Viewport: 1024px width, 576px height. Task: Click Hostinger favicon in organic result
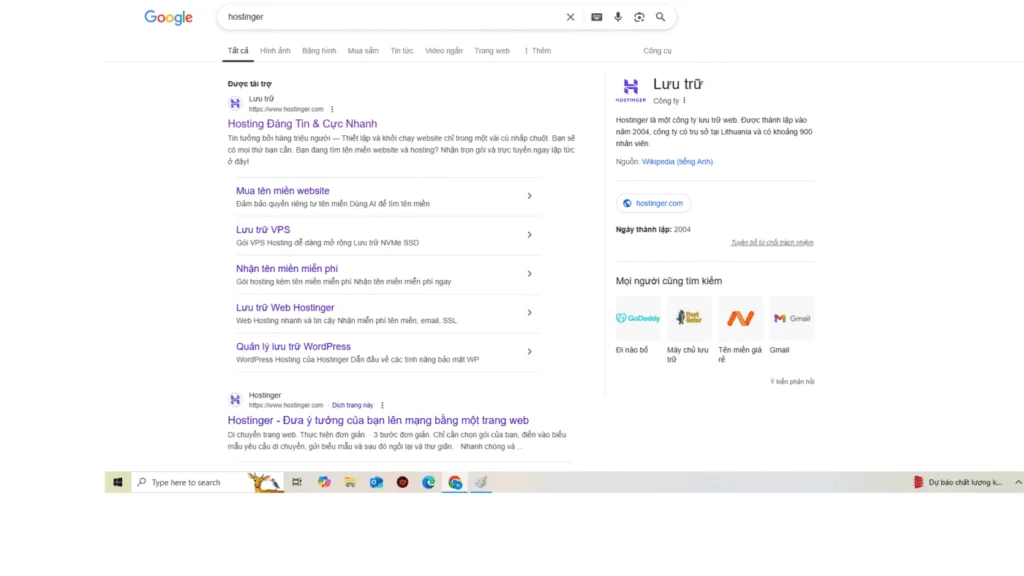pos(235,399)
